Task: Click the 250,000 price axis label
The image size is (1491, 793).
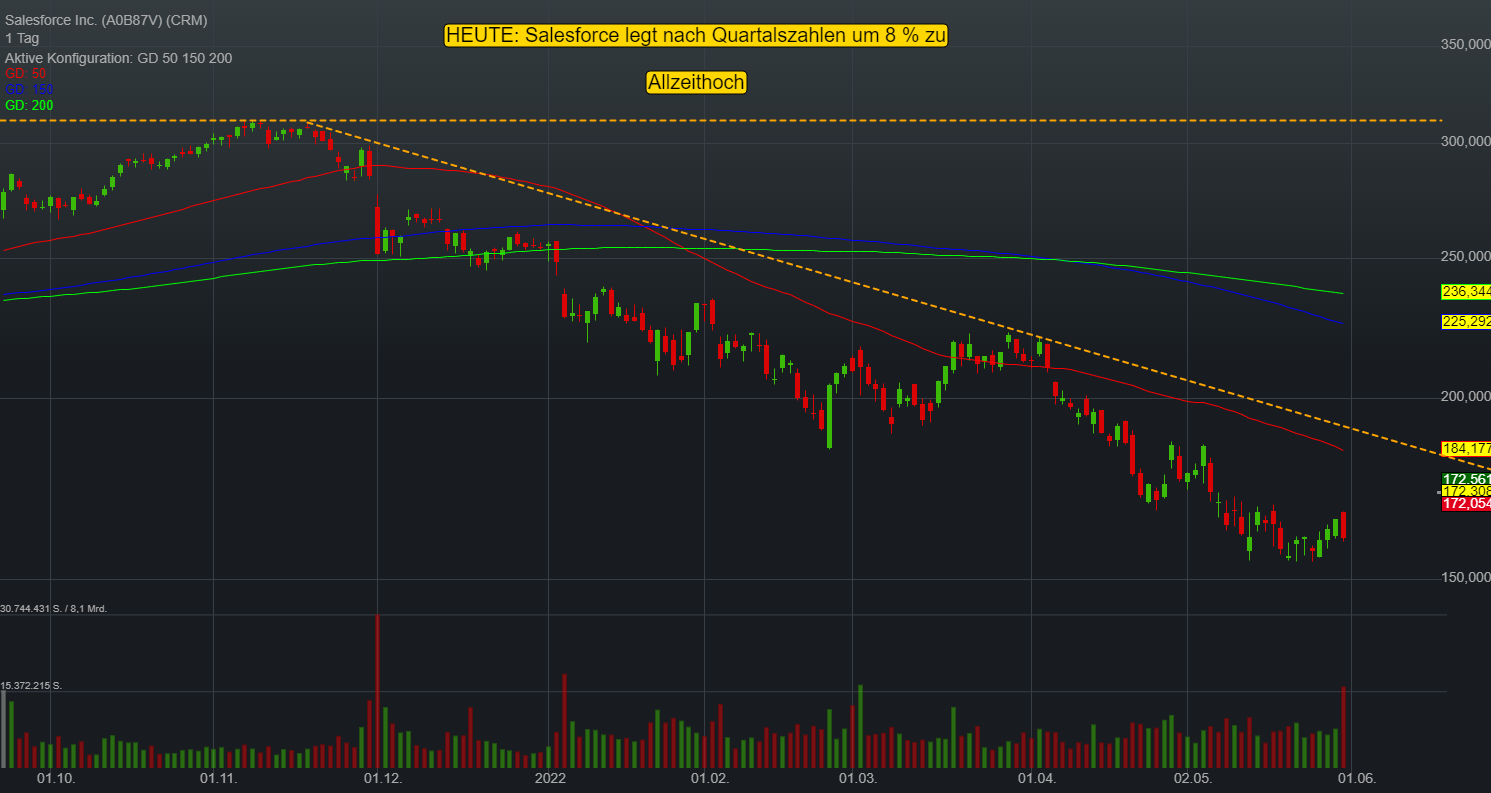Action: (x=1465, y=257)
